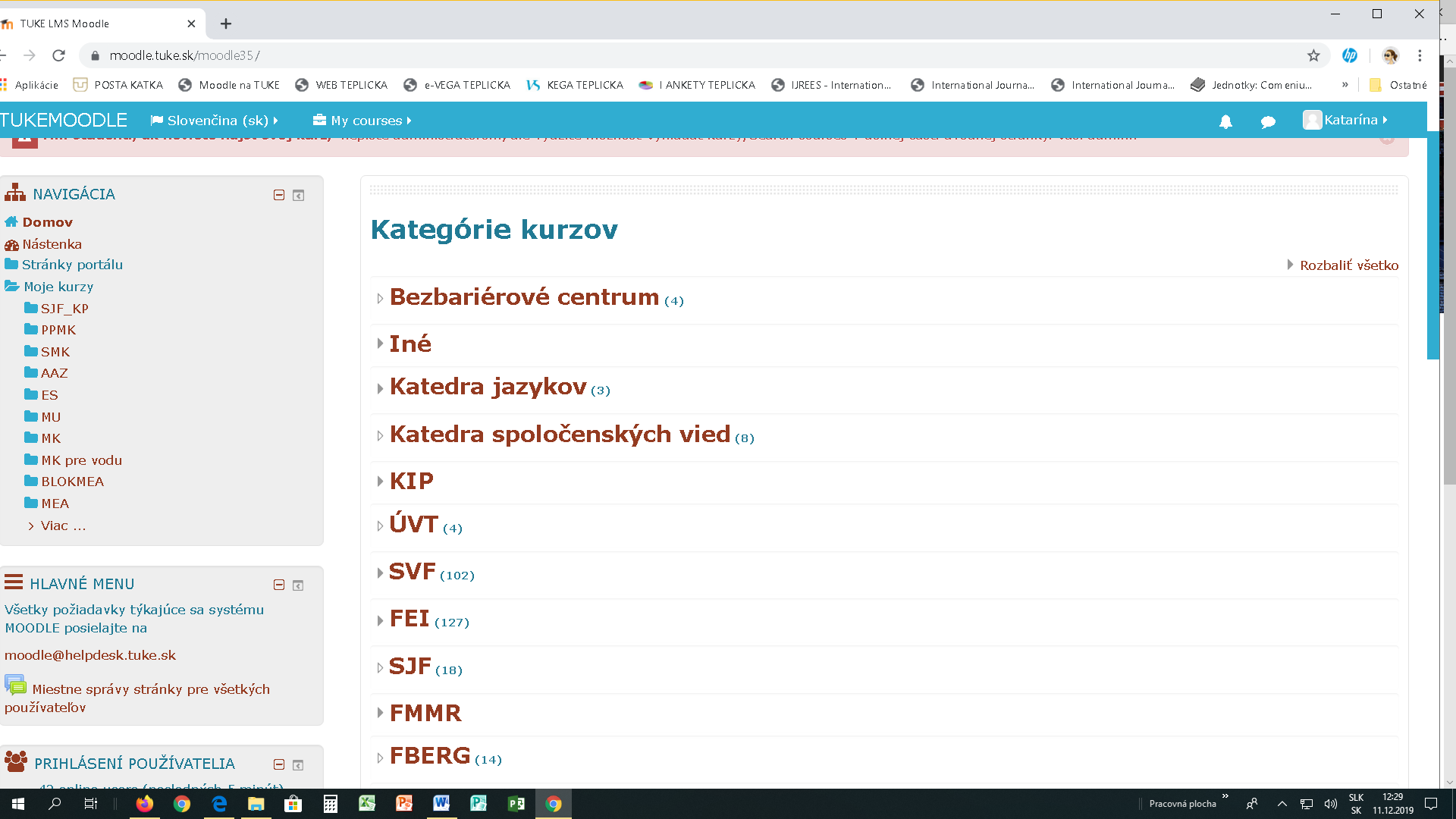Open Calculator from the taskbar
This screenshot has width=1456, height=819.
tap(331, 804)
